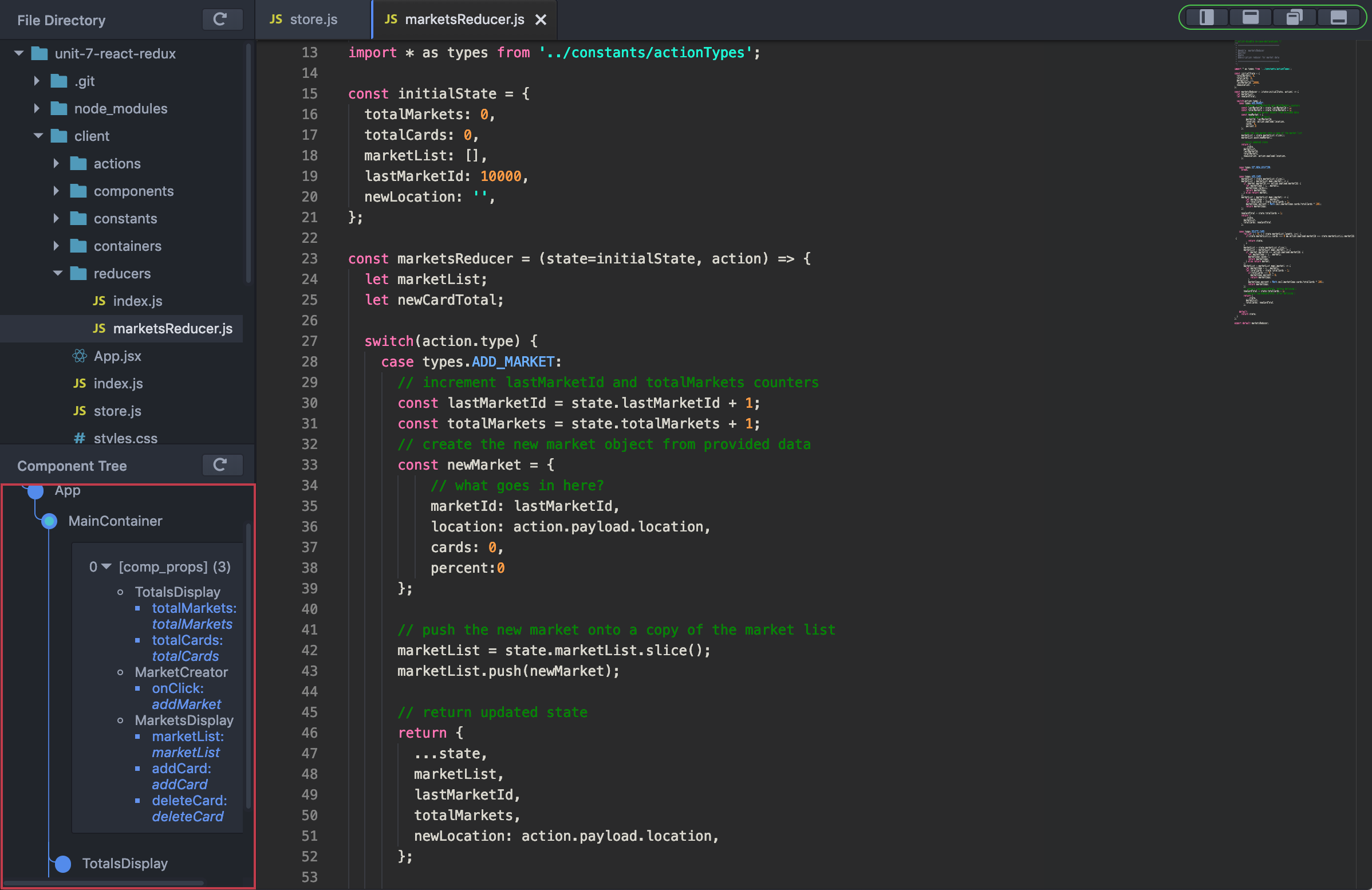Image resolution: width=1372 pixels, height=890 pixels.
Task: Click the stacked windows layout icon
Action: [x=1294, y=17]
